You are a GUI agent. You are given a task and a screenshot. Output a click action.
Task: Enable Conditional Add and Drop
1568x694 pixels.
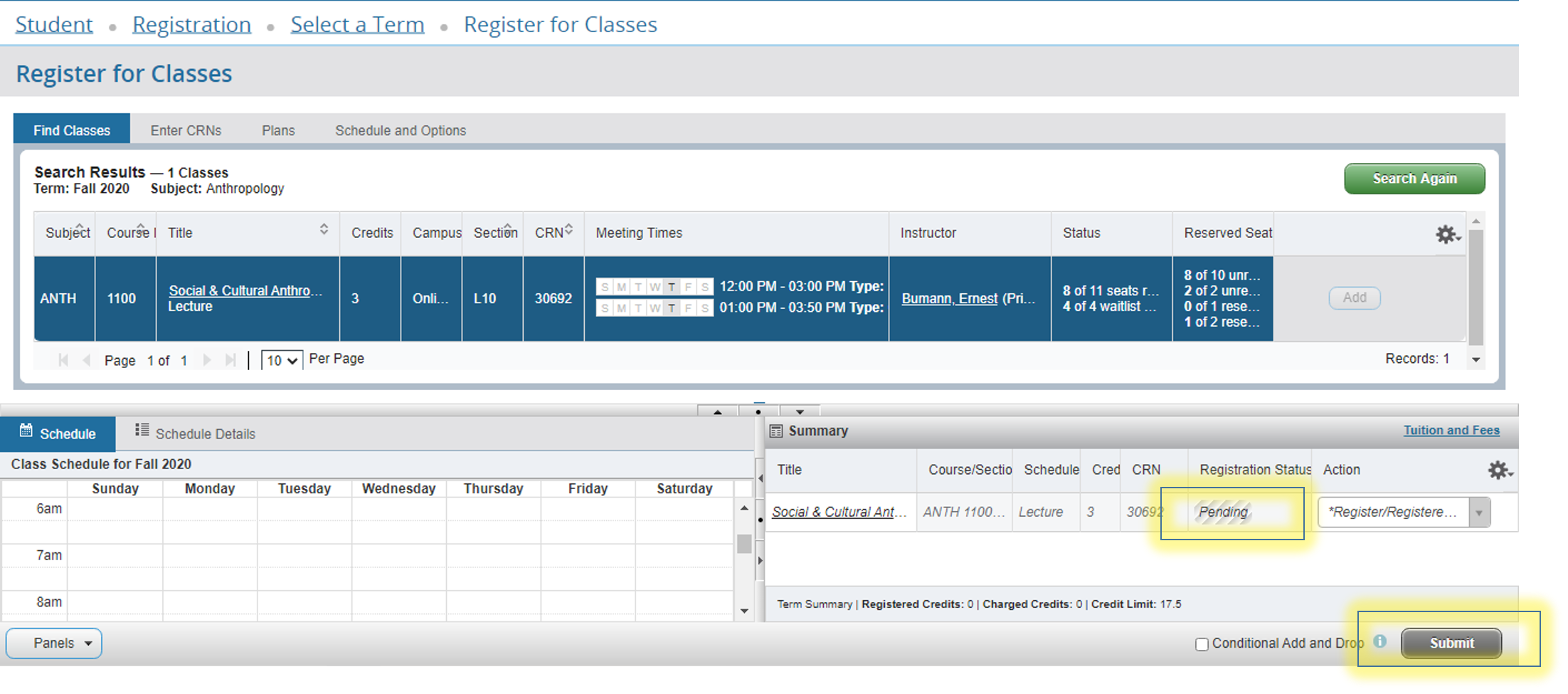[1202, 643]
